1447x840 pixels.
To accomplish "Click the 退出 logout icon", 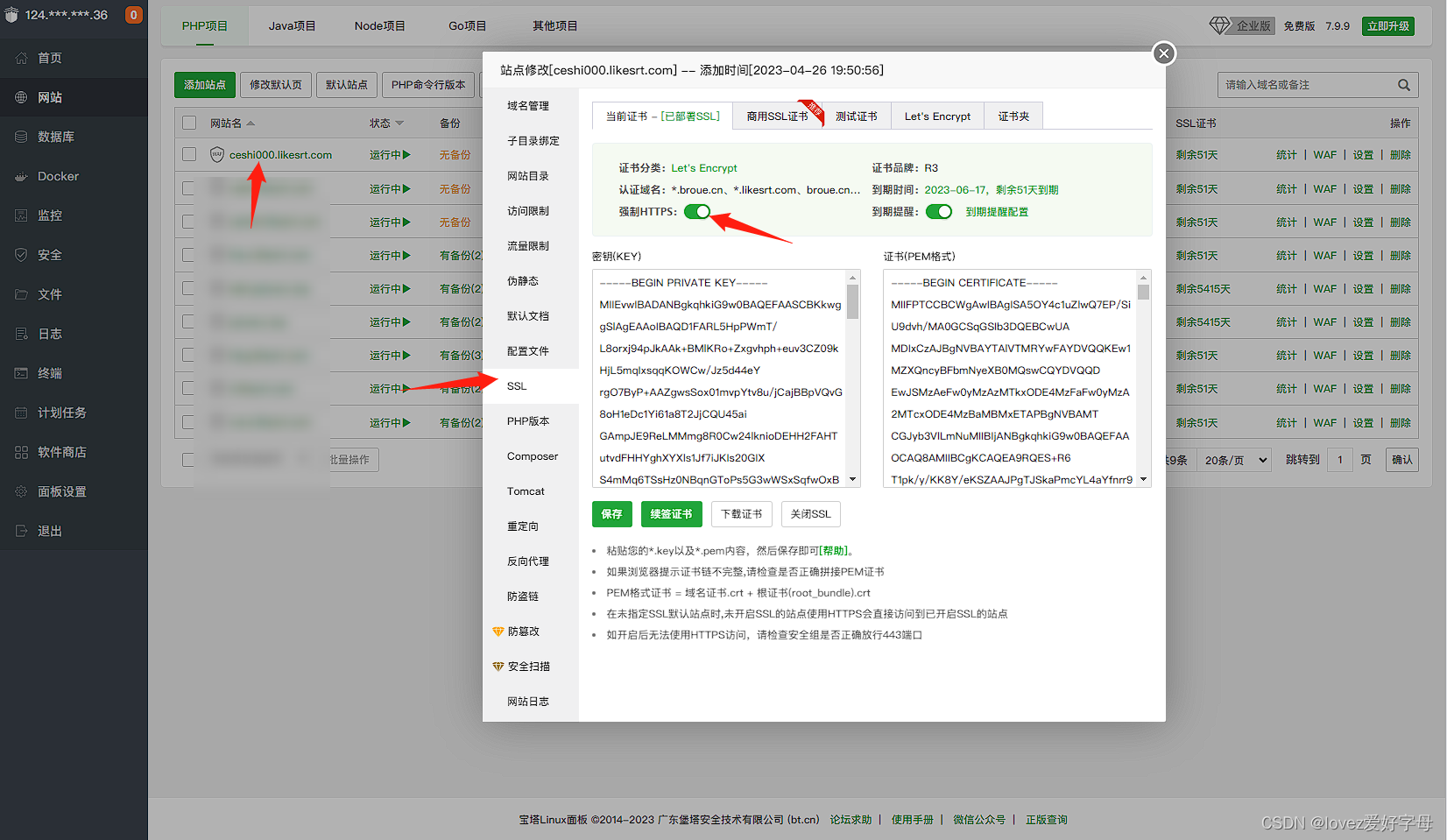I will (x=21, y=531).
